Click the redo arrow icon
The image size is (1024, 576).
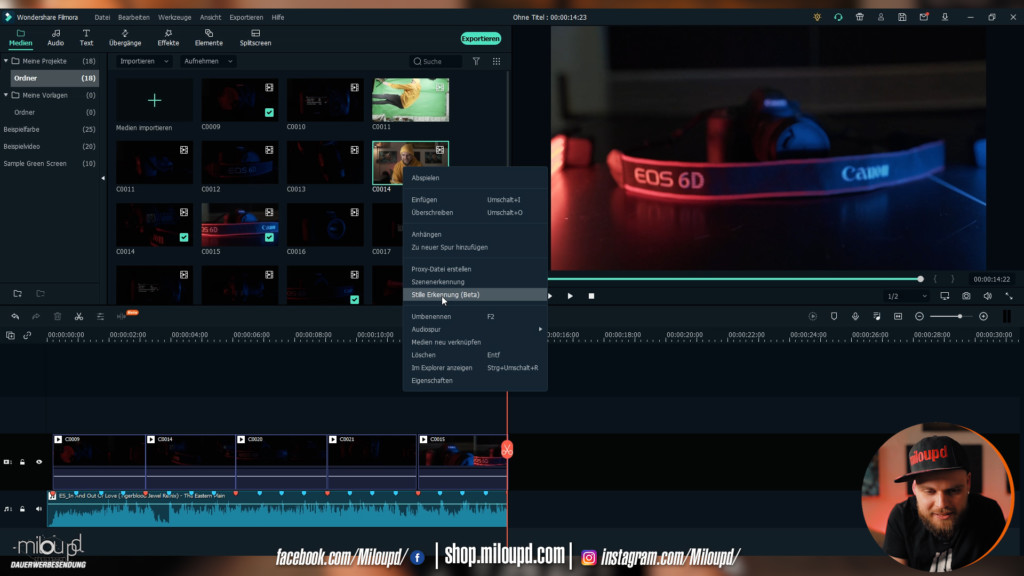(36, 317)
